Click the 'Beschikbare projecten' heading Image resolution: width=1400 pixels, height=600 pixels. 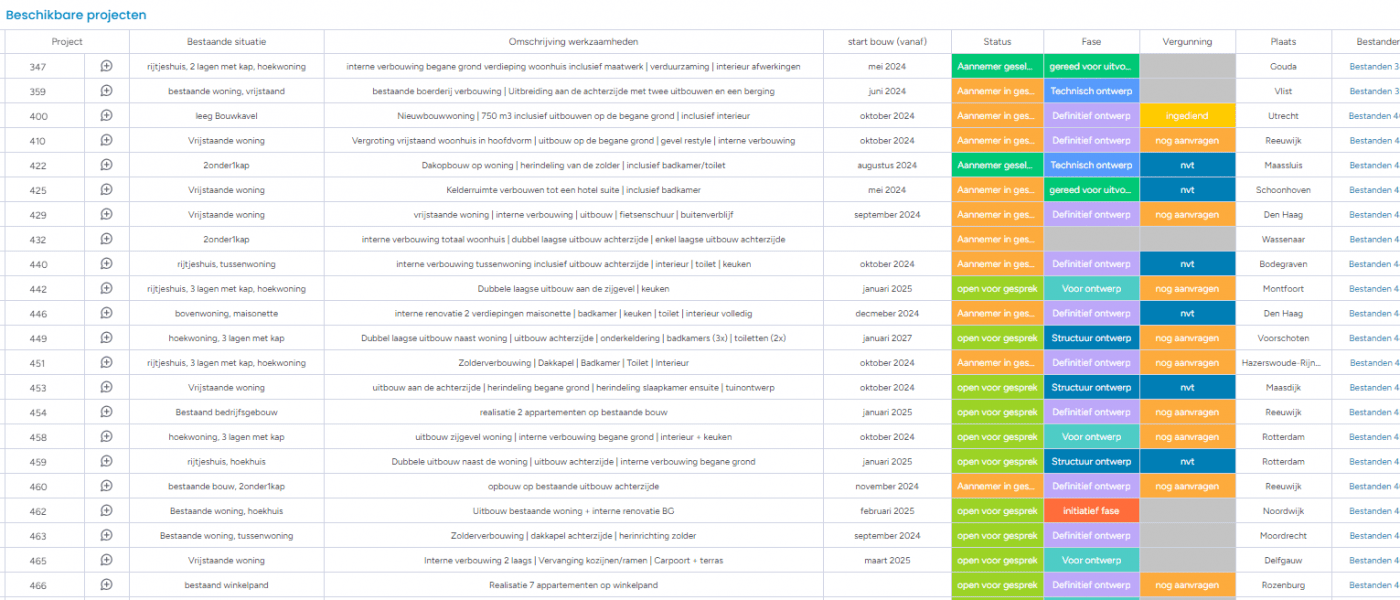pos(76,15)
